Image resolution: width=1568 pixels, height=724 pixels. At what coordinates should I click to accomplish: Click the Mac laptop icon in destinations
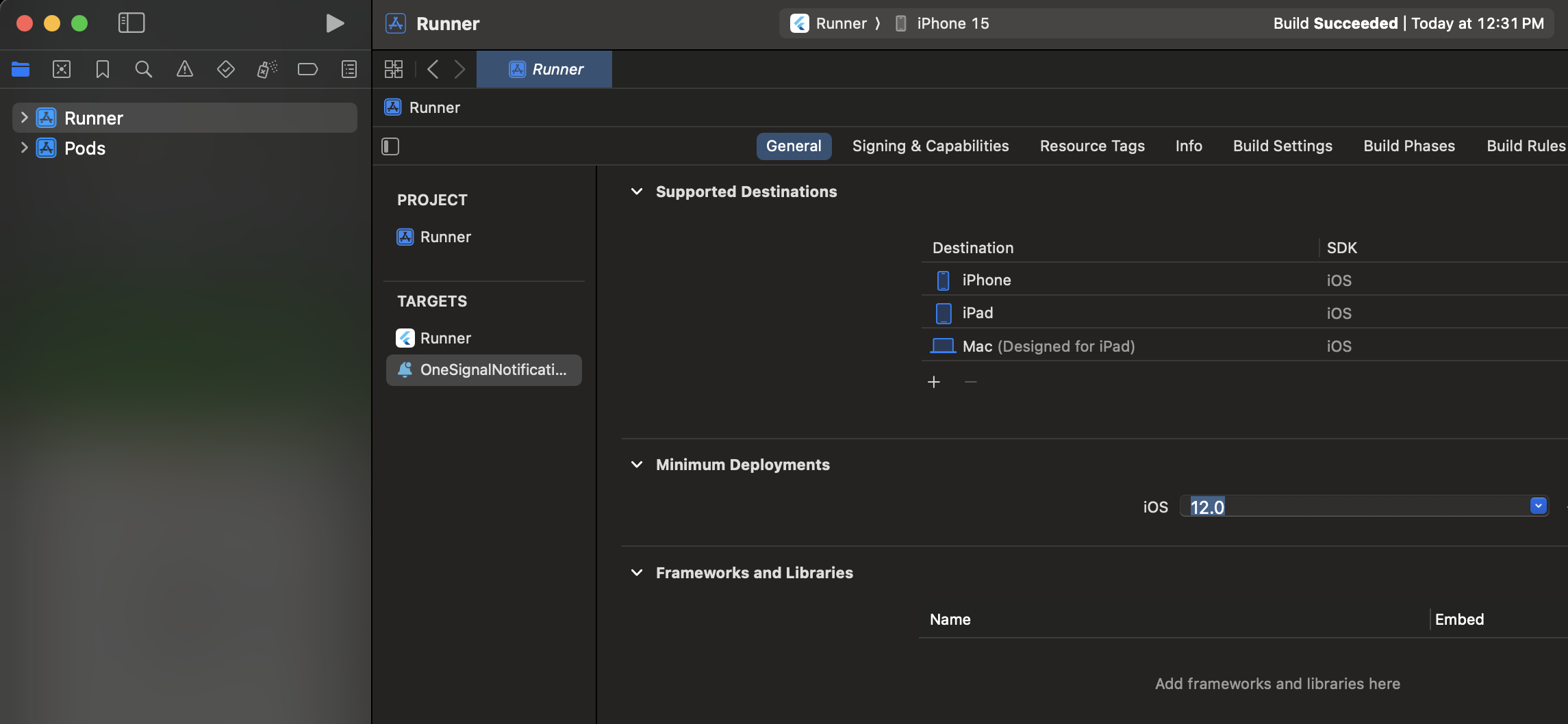click(943, 346)
